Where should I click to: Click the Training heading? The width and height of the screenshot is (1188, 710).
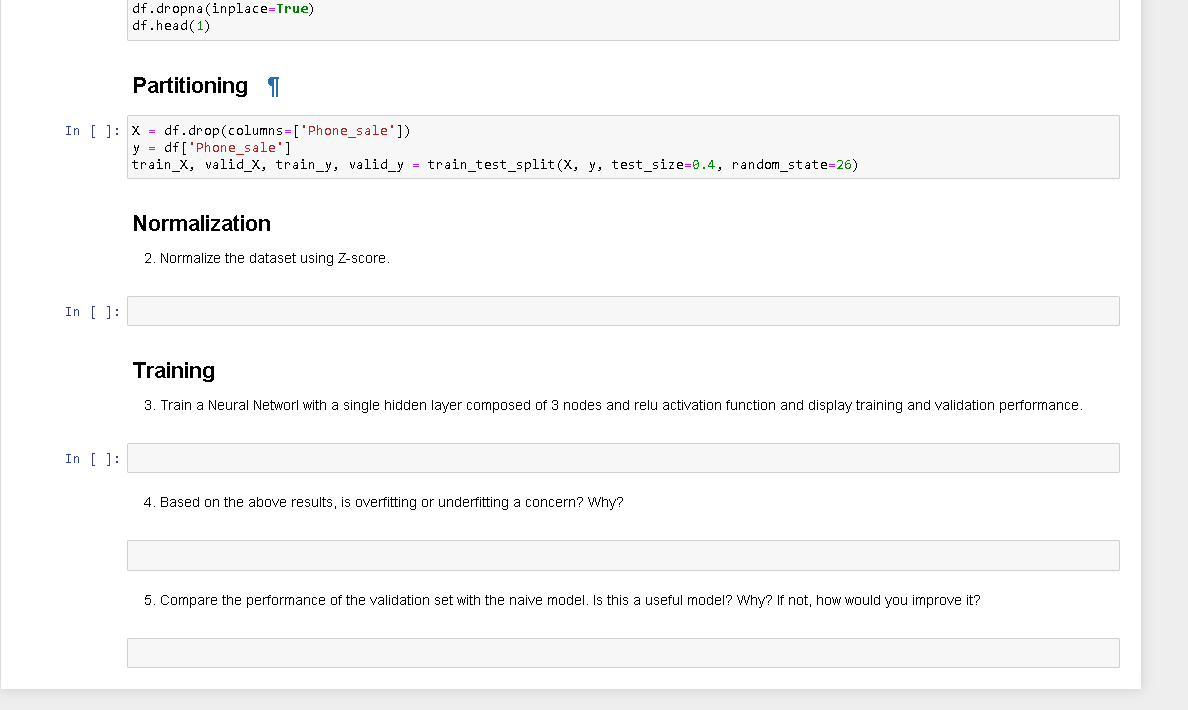coord(174,370)
